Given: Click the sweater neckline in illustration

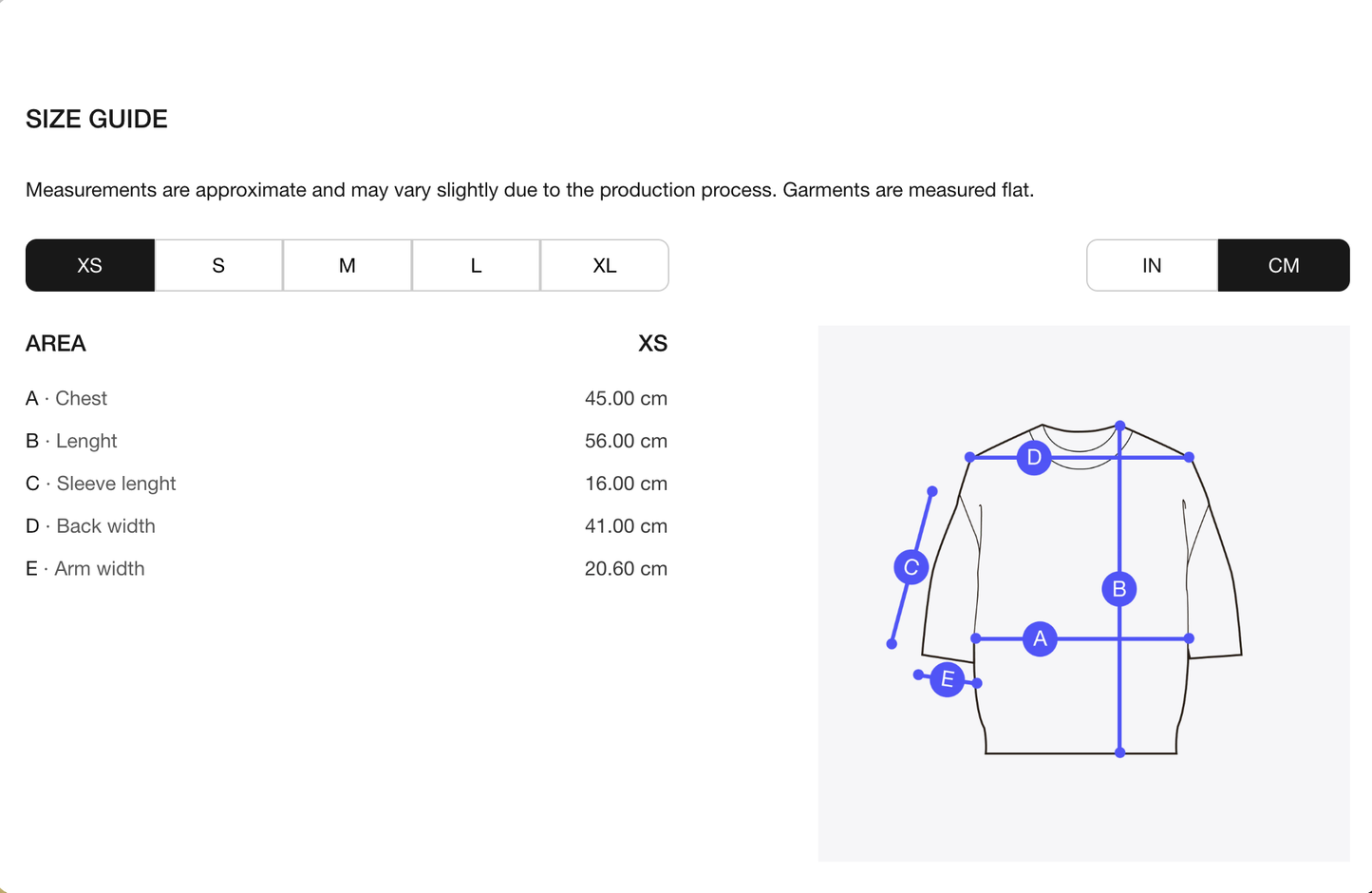Looking at the screenshot, I should click(x=1081, y=438).
